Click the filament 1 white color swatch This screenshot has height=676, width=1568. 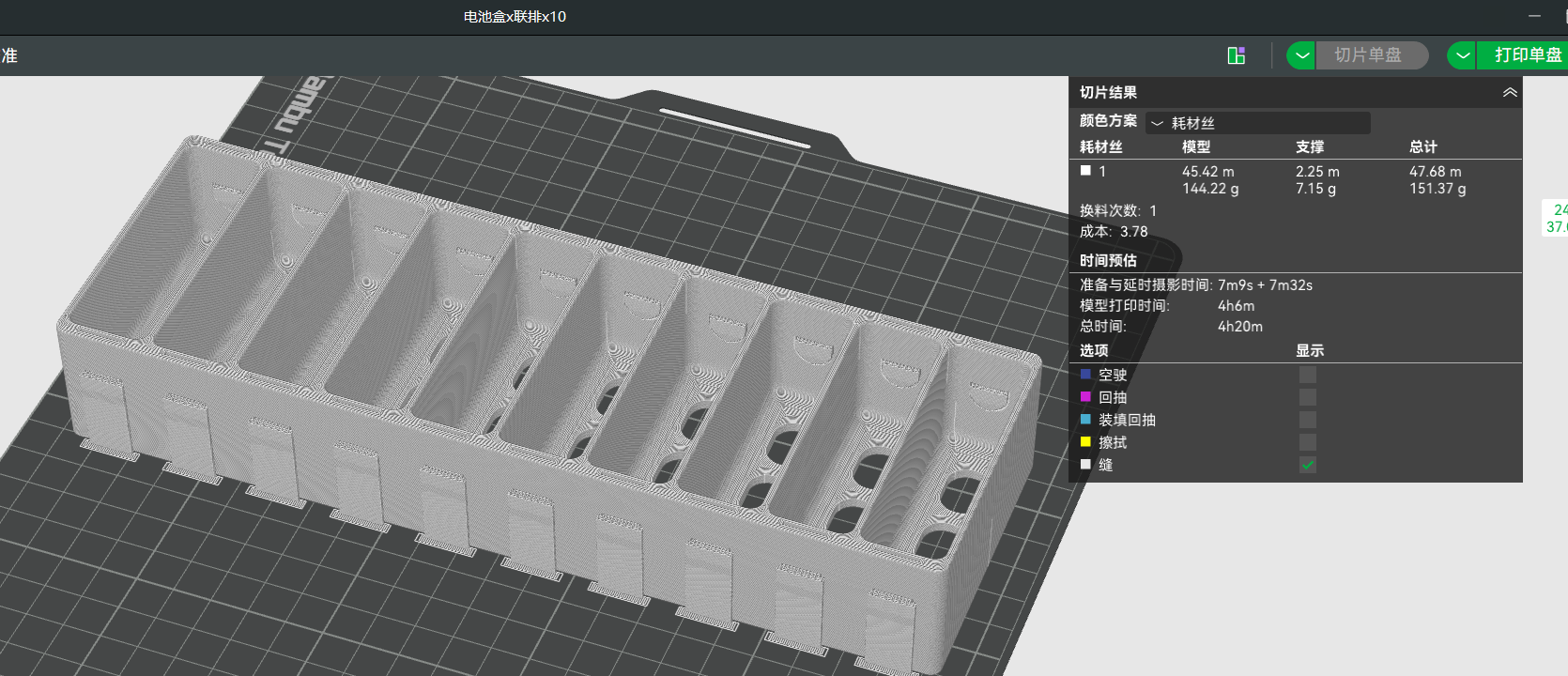(x=1085, y=171)
